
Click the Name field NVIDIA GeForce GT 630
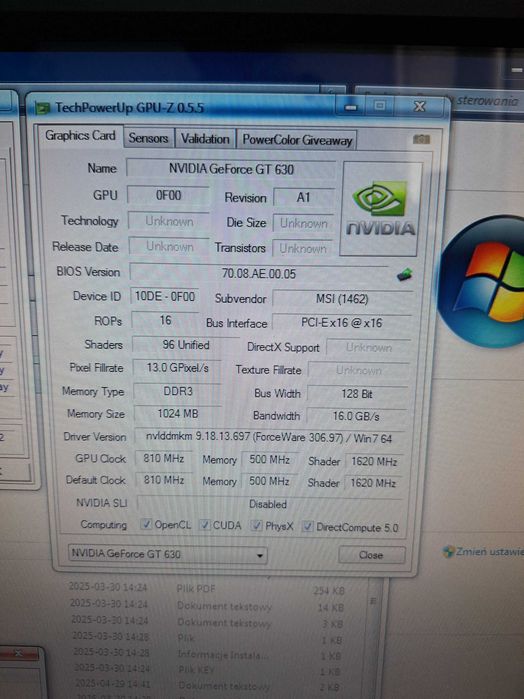(231, 169)
